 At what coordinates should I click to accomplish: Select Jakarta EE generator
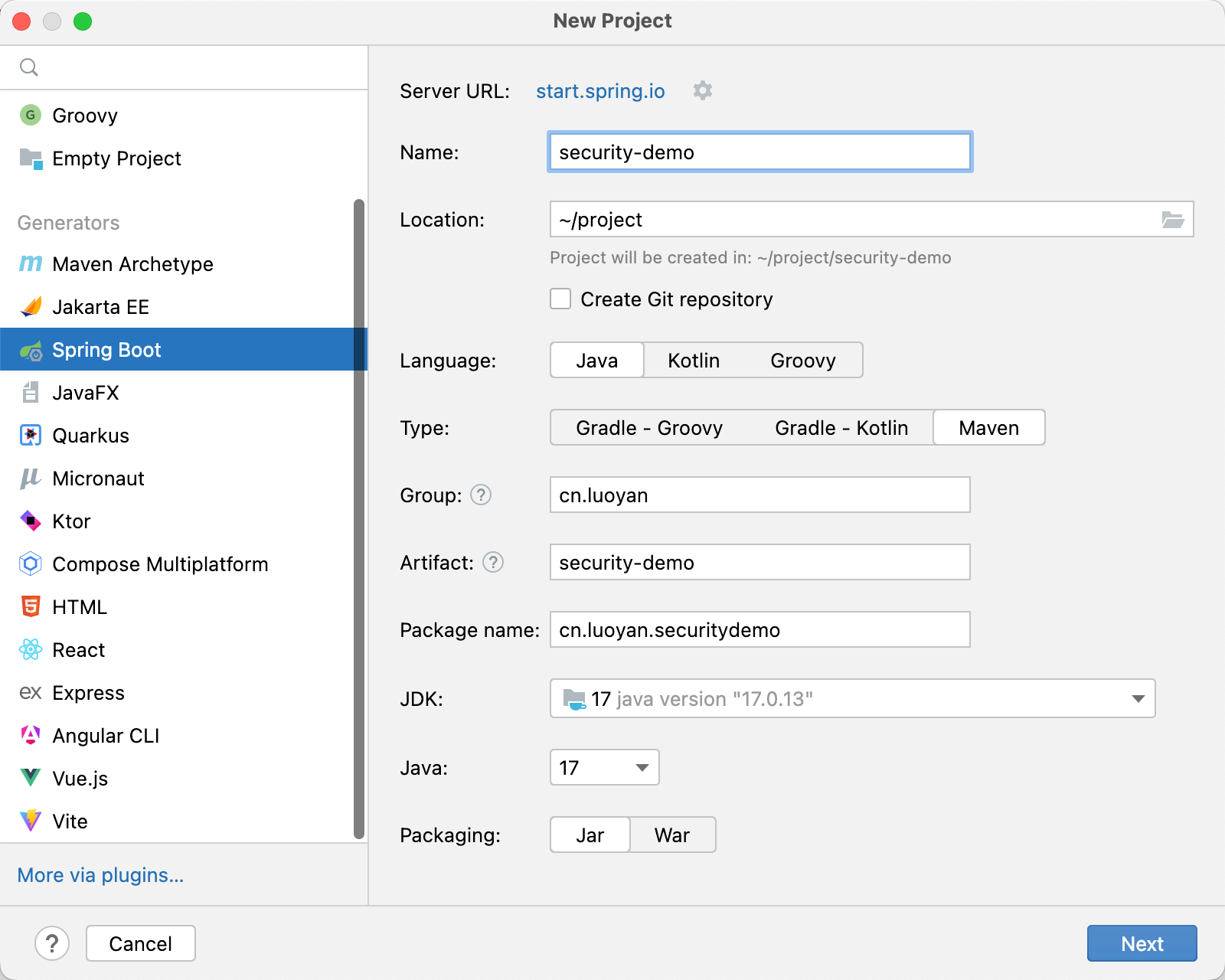[184, 307]
